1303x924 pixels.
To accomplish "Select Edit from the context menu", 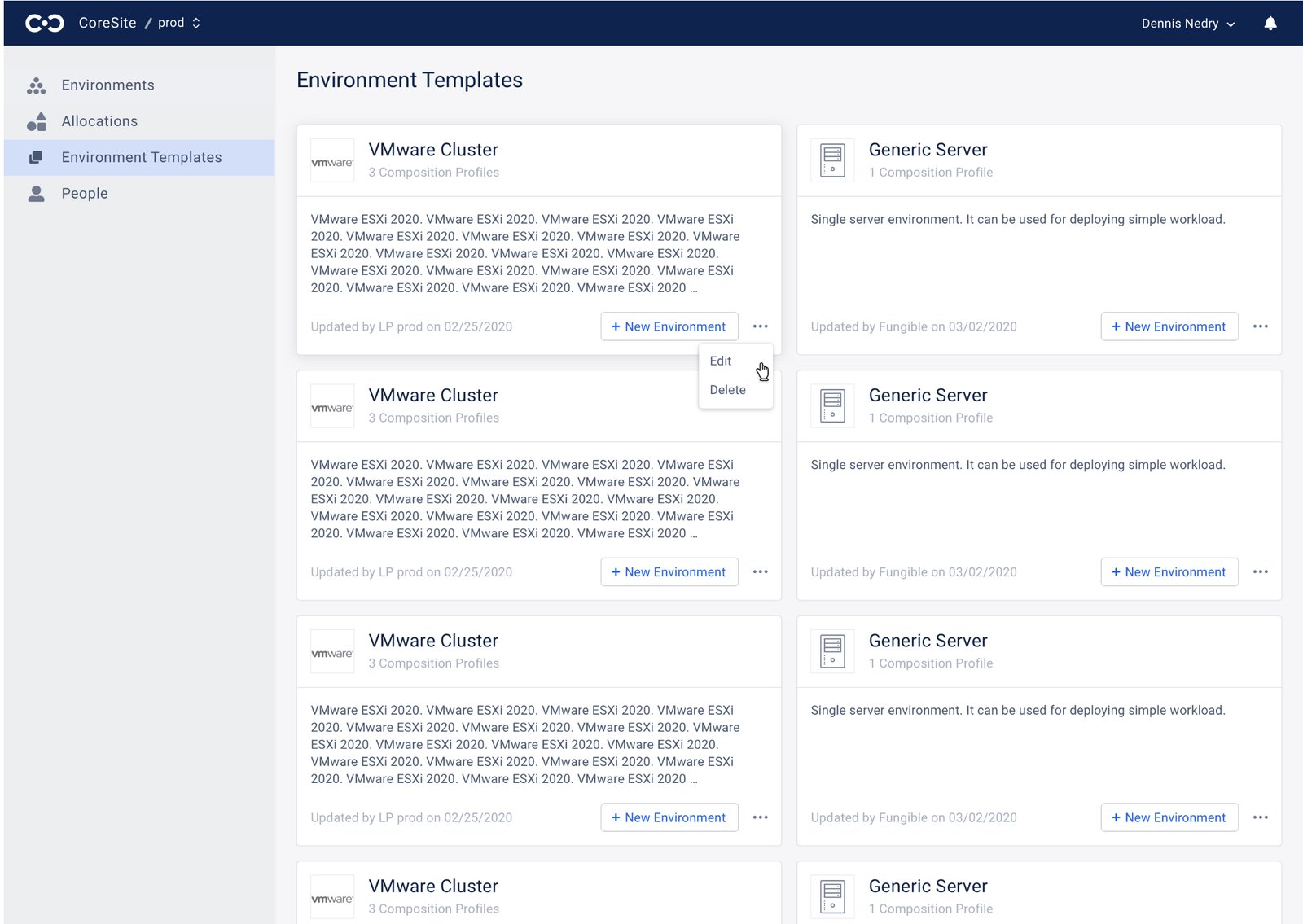I will point(721,361).
